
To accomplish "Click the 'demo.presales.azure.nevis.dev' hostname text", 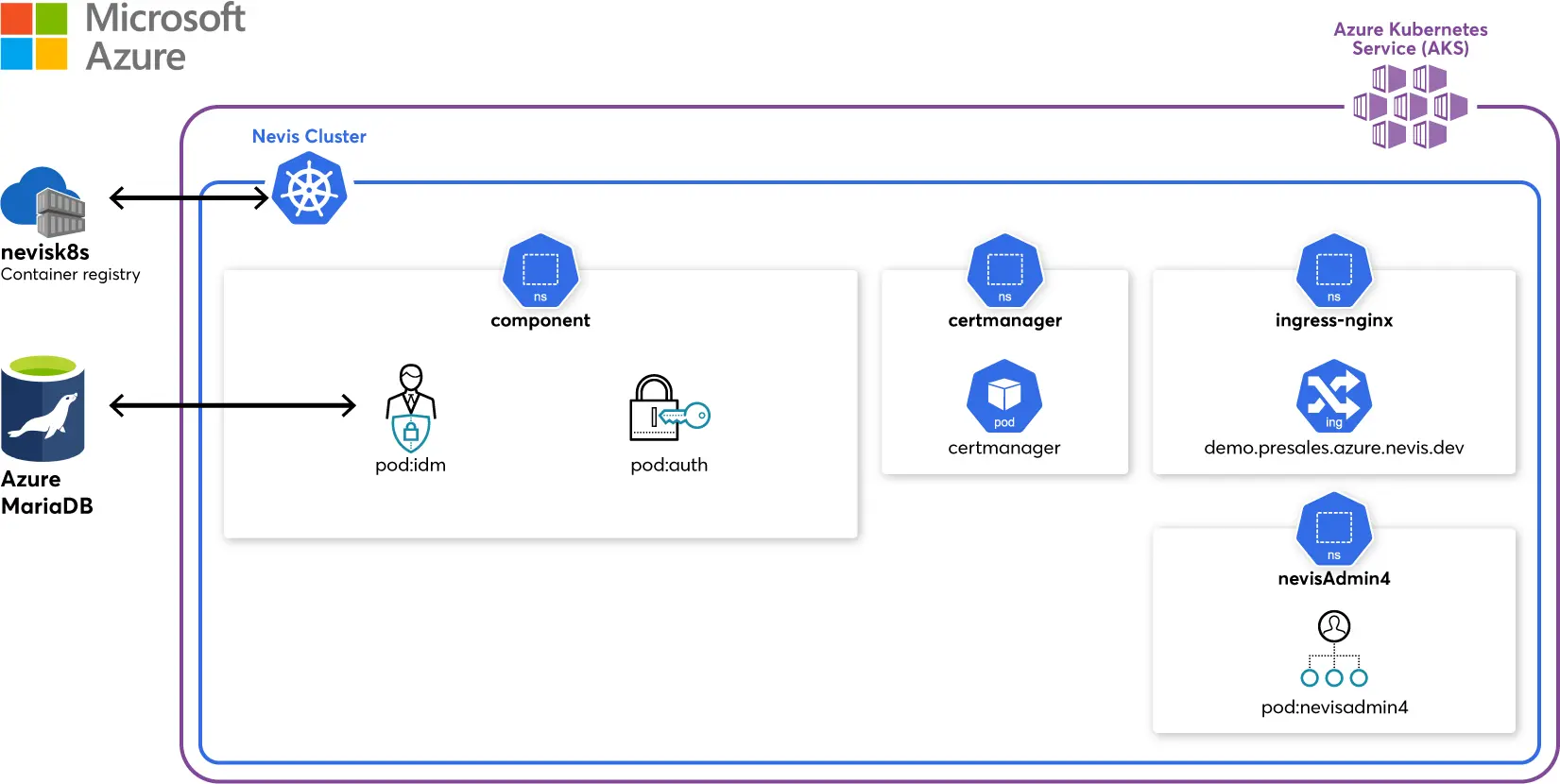I will click(x=1334, y=448).
